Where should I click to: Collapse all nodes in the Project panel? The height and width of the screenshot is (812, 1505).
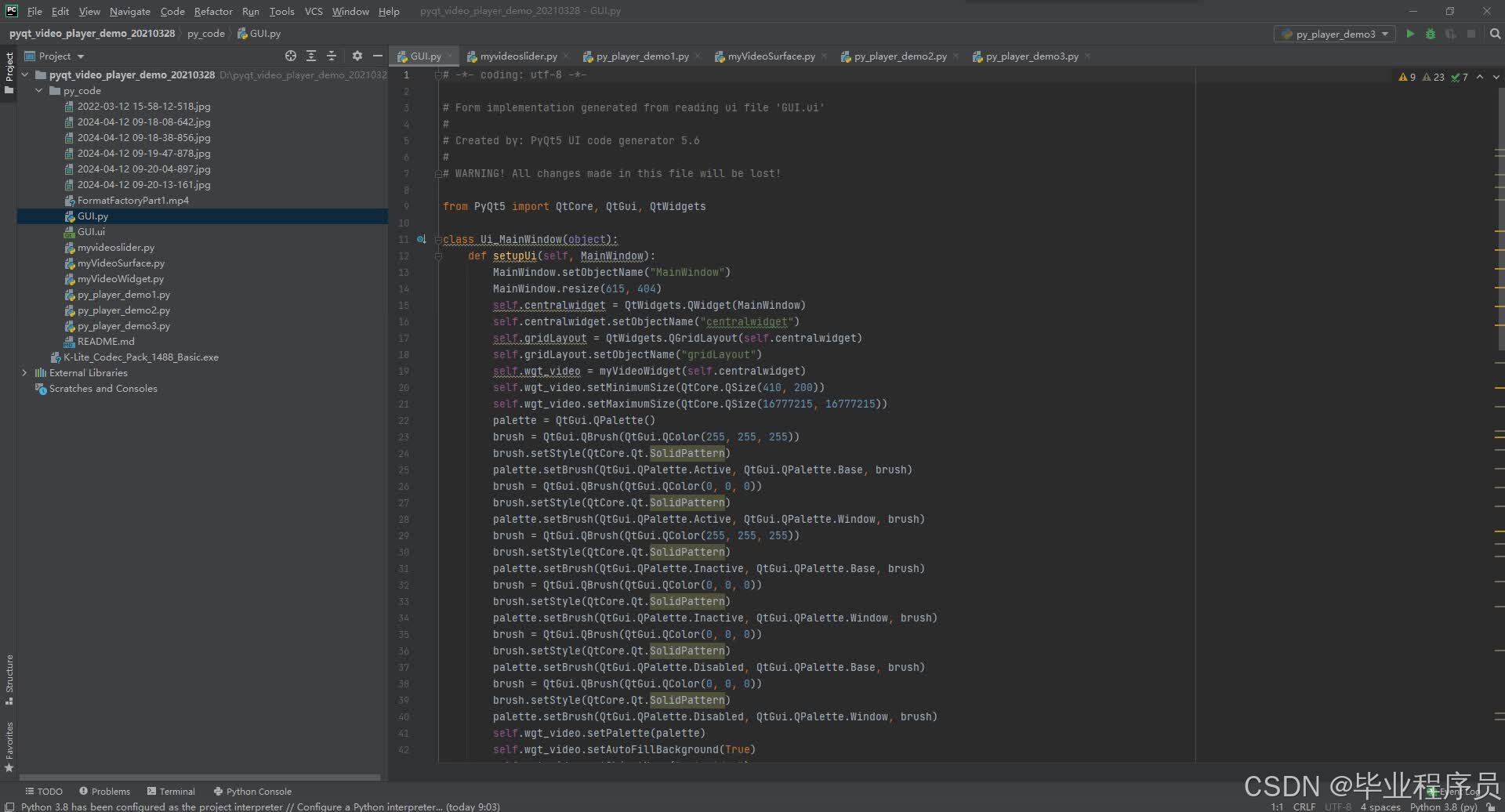click(x=332, y=56)
